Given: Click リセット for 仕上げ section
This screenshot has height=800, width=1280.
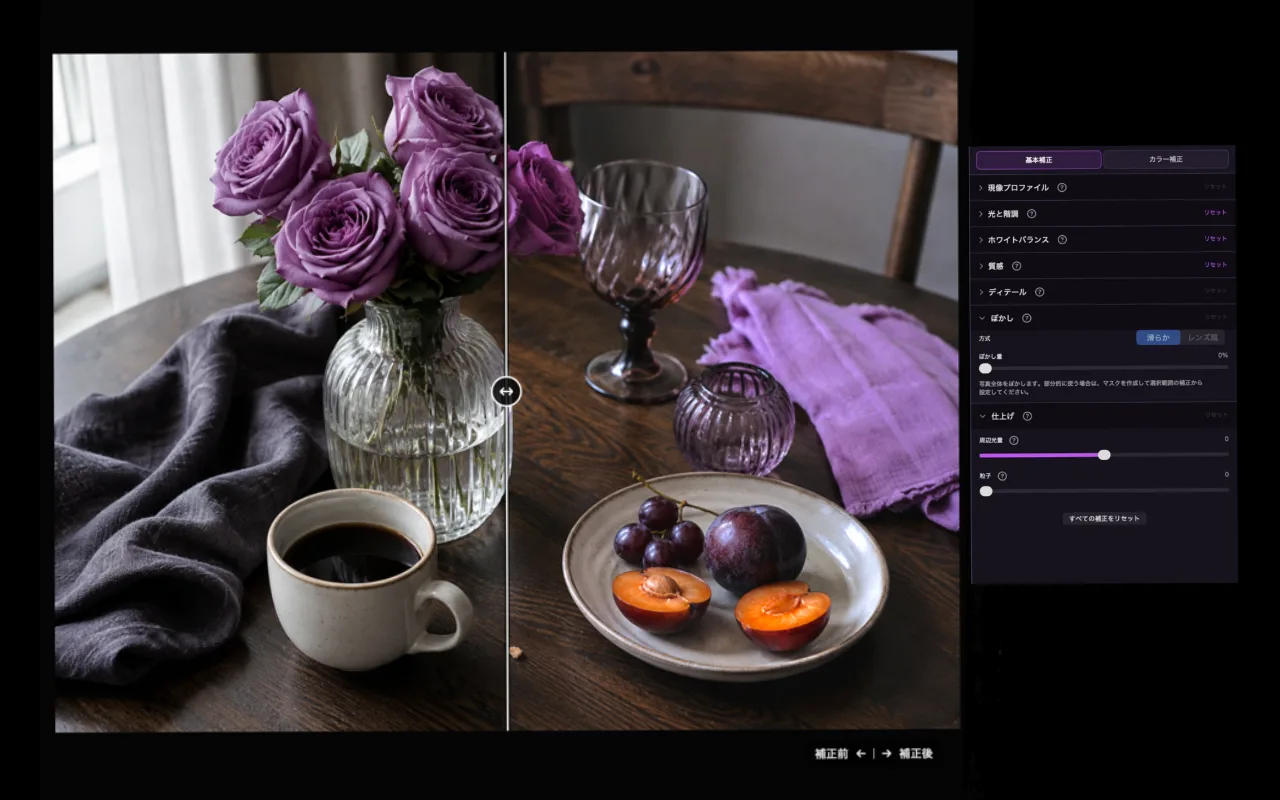Looking at the screenshot, I should point(1215,415).
